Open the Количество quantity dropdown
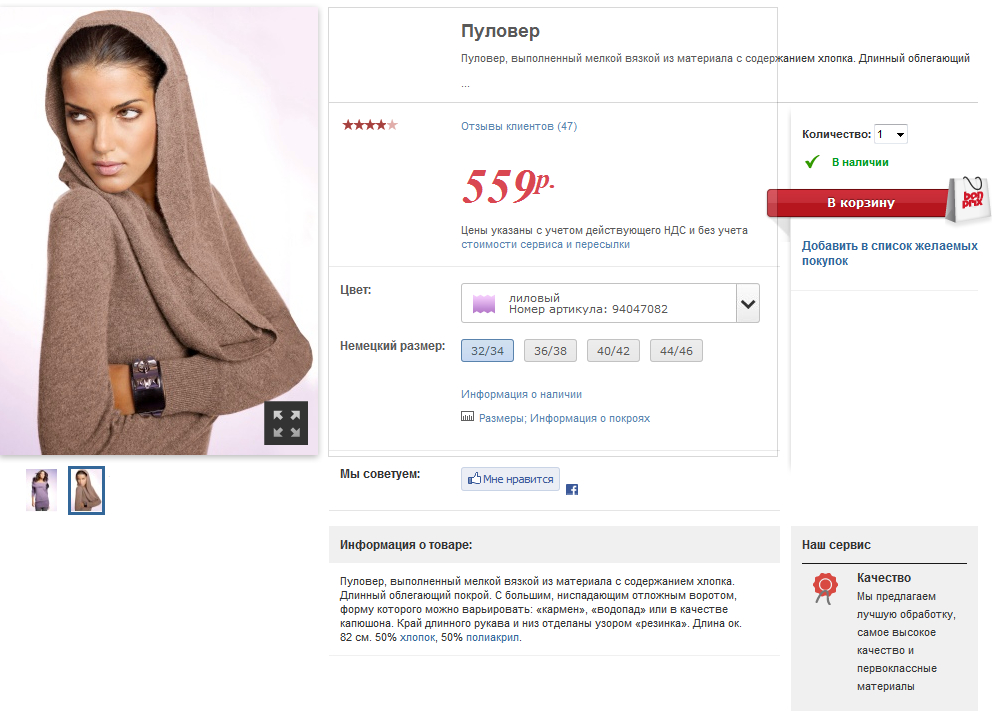Viewport: 995px width, 720px height. click(890, 134)
